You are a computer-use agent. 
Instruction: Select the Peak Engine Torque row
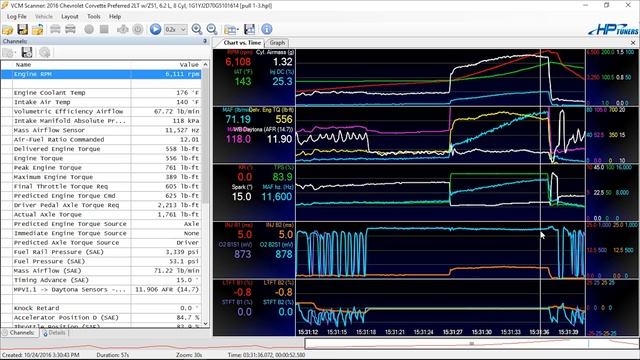point(101,168)
